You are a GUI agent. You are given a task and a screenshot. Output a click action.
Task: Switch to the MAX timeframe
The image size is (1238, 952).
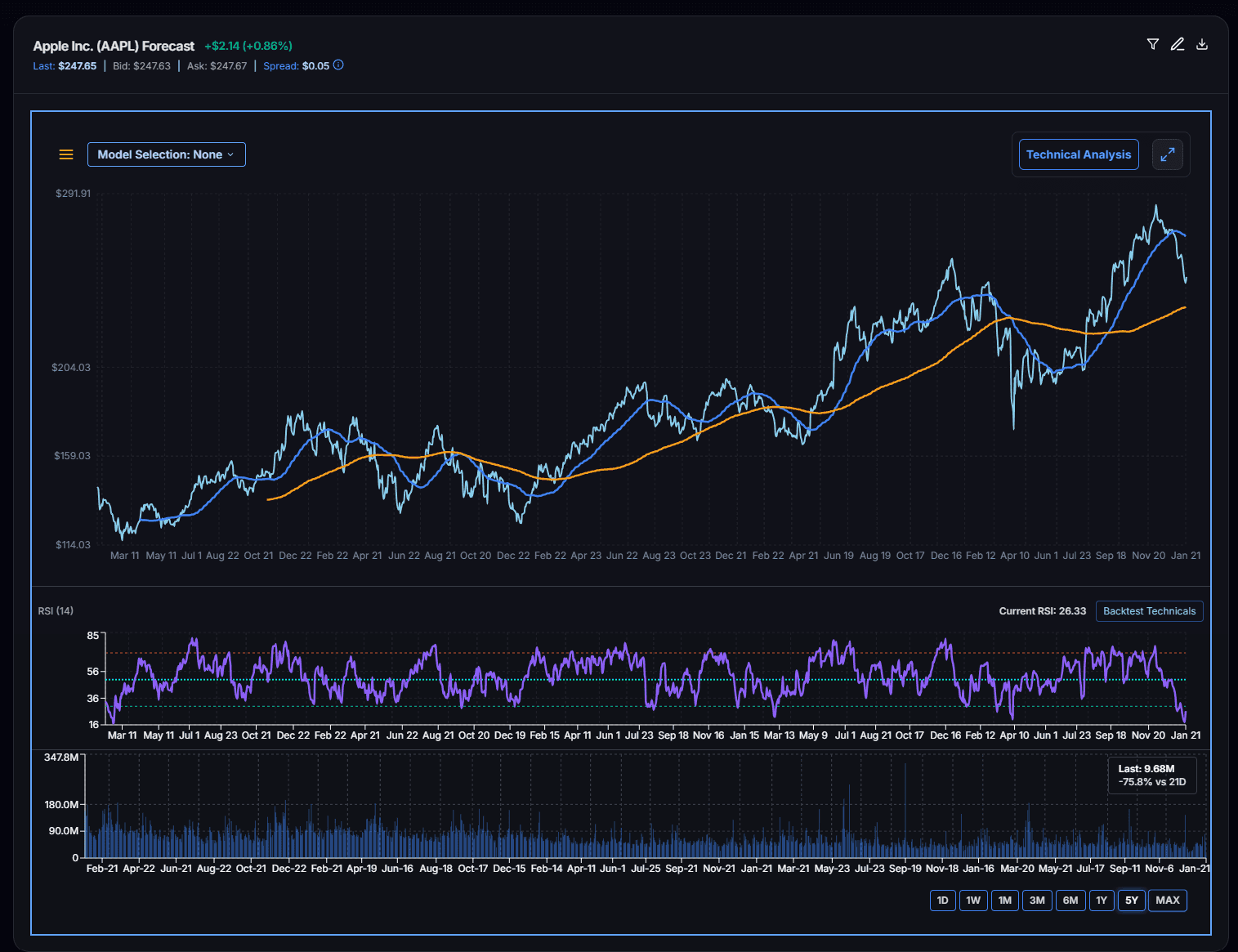coord(1167,900)
